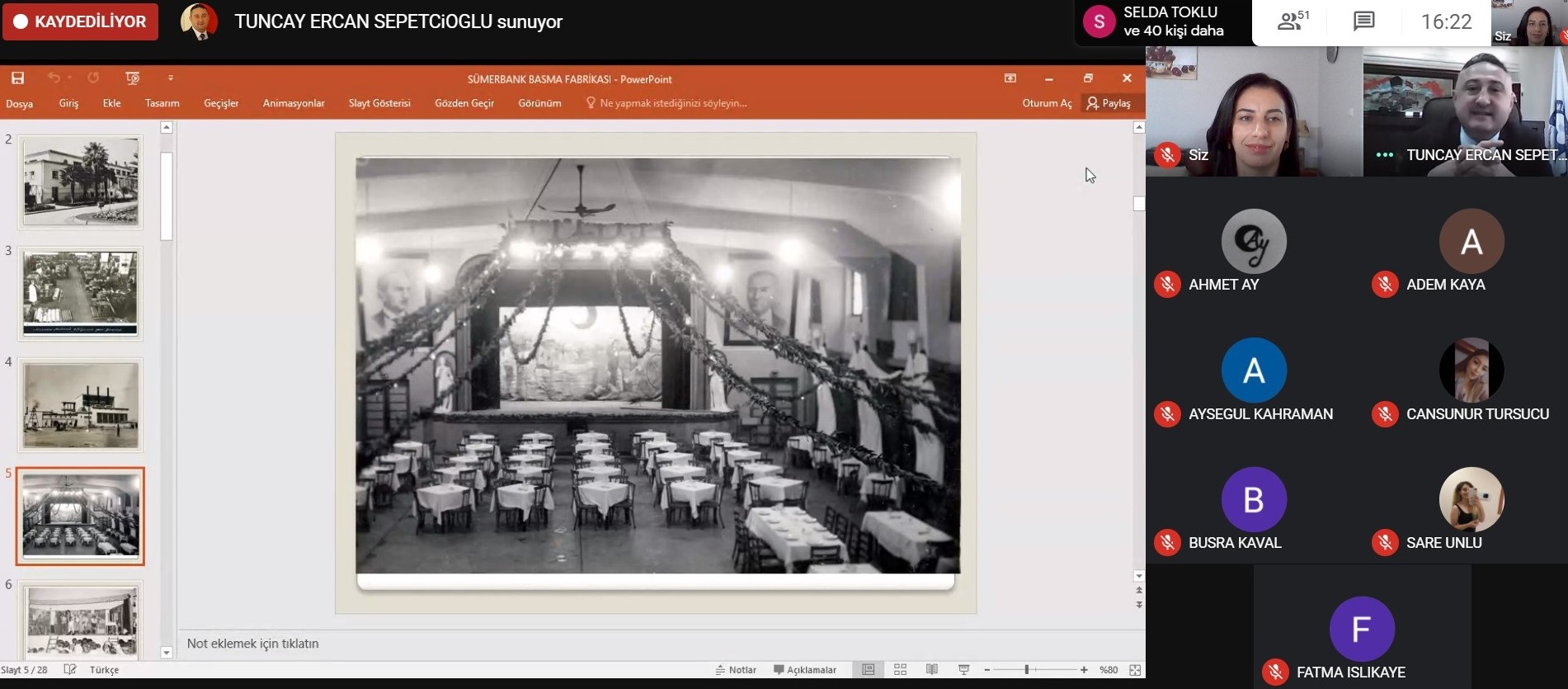
Task: Open the Meet chat messages icon
Action: pos(1364,21)
